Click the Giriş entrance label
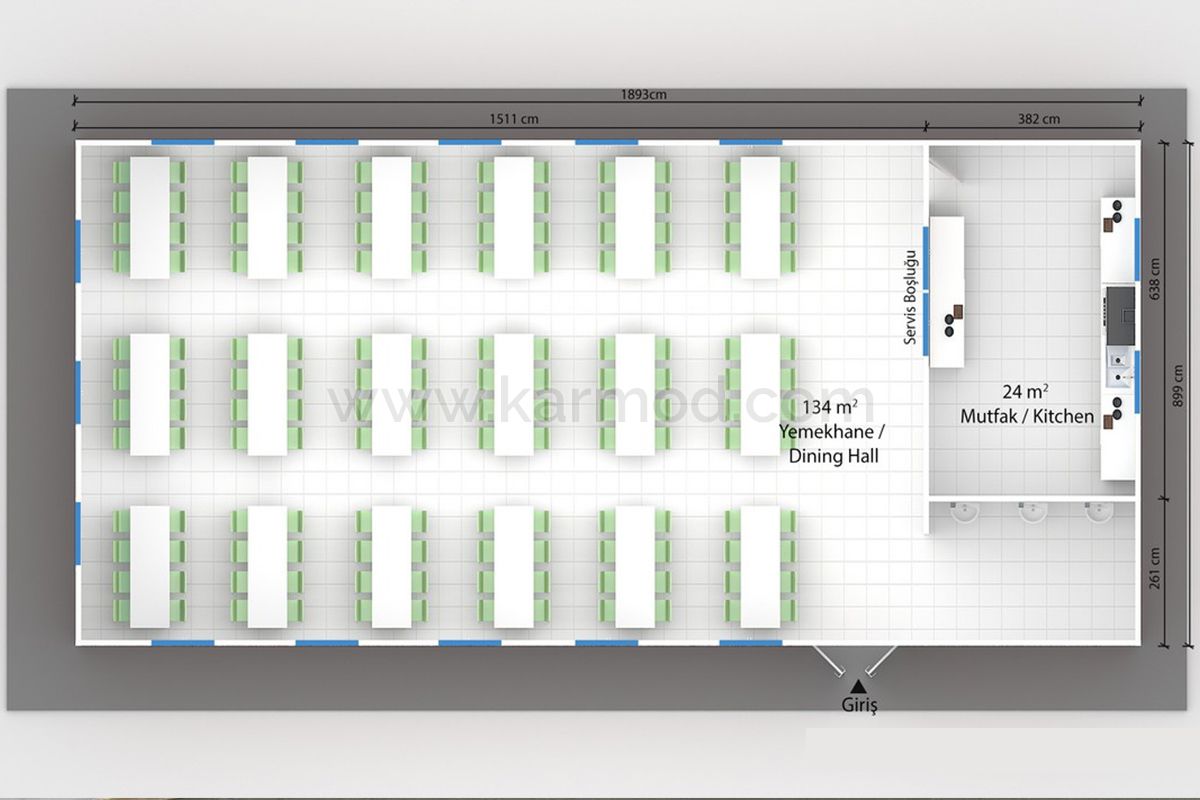The height and width of the screenshot is (800, 1200). [x=858, y=706]
